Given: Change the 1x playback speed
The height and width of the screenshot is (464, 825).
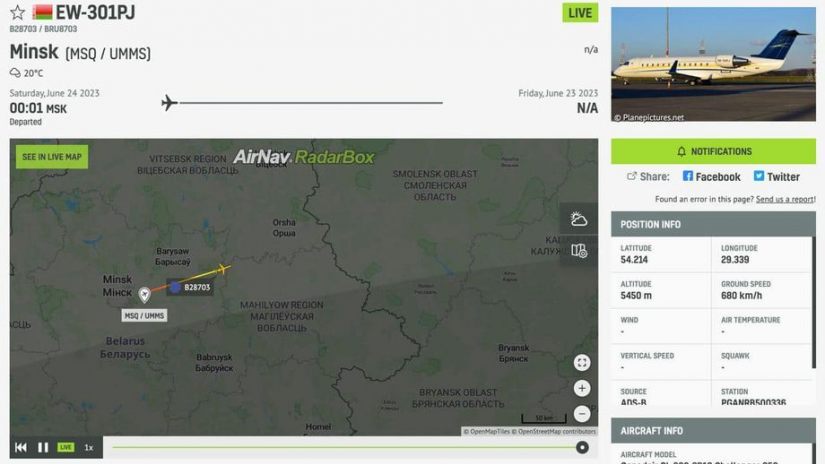Looking at the screenshot, I should (x=89, y=447).
